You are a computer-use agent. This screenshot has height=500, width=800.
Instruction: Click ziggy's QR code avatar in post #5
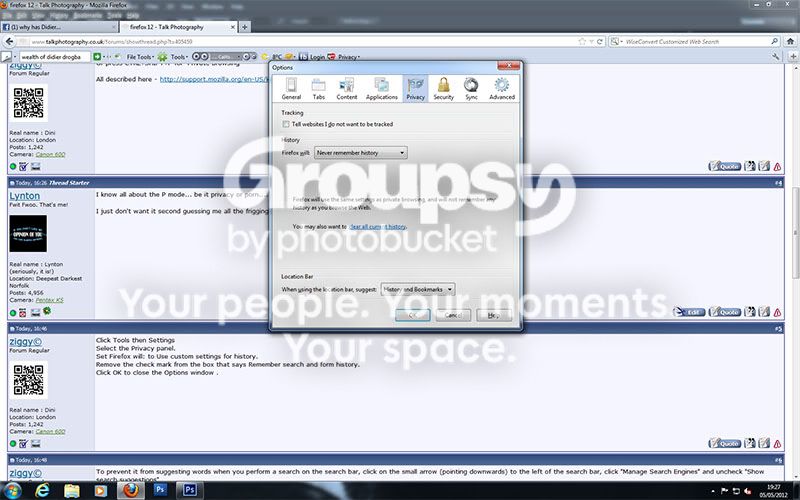tap(29, 380)
